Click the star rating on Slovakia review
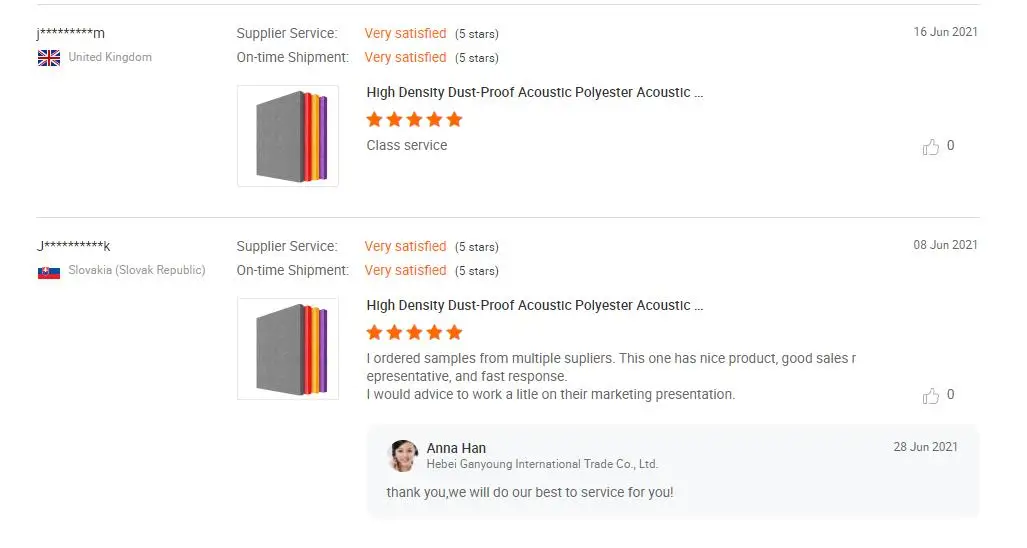 [414, 333]
